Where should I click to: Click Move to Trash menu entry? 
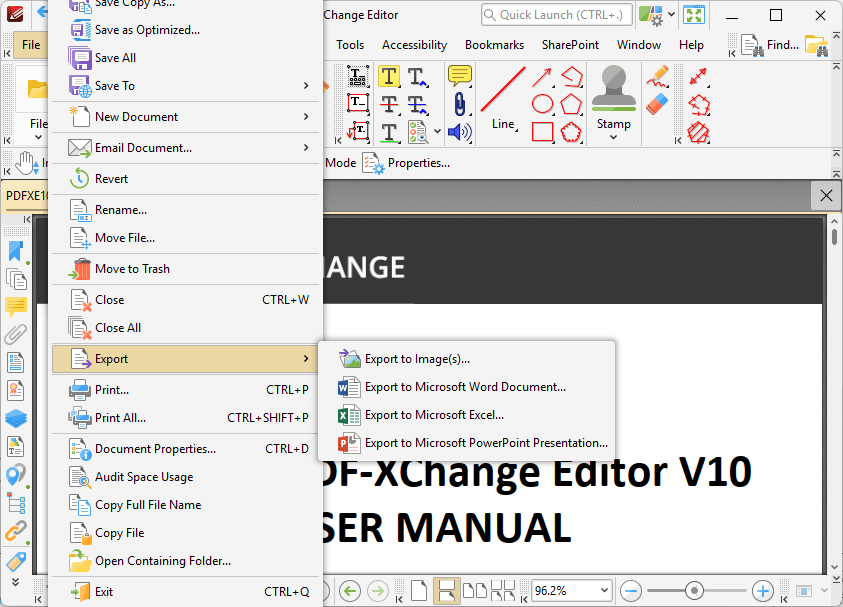tap(186, 269)
